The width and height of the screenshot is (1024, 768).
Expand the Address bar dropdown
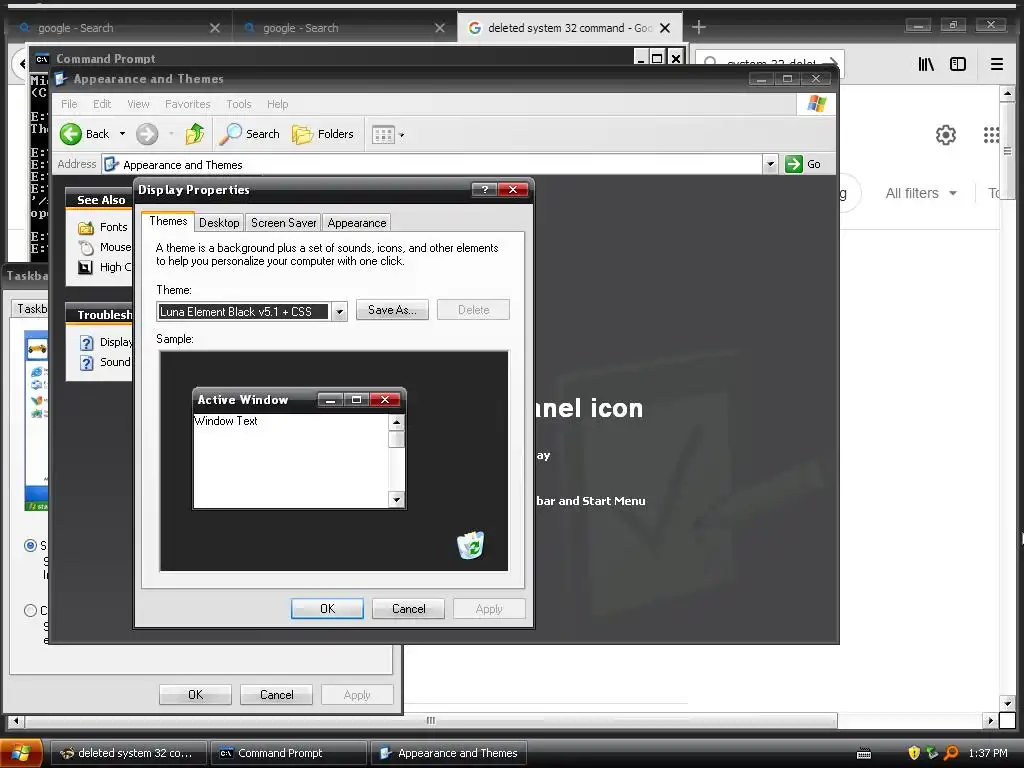pyautogui.click(x=770, y=164)
